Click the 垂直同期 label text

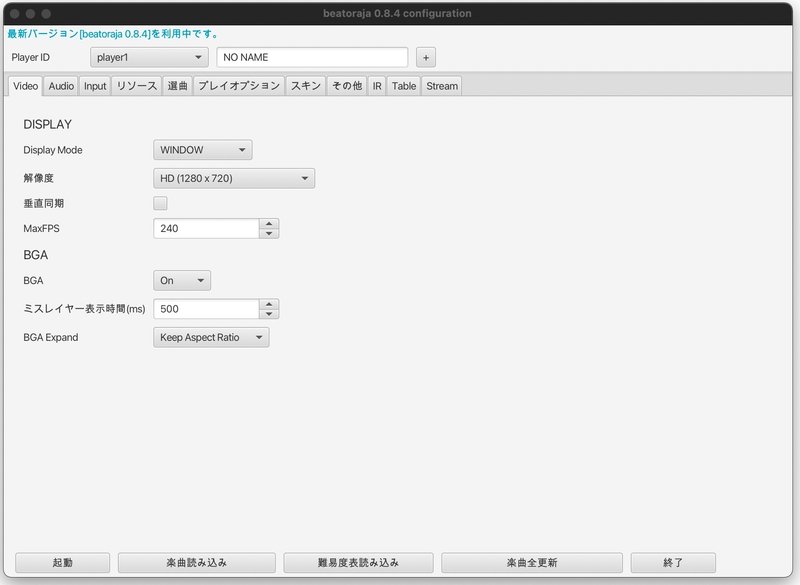pyautogui.click(x=43, y=203)
